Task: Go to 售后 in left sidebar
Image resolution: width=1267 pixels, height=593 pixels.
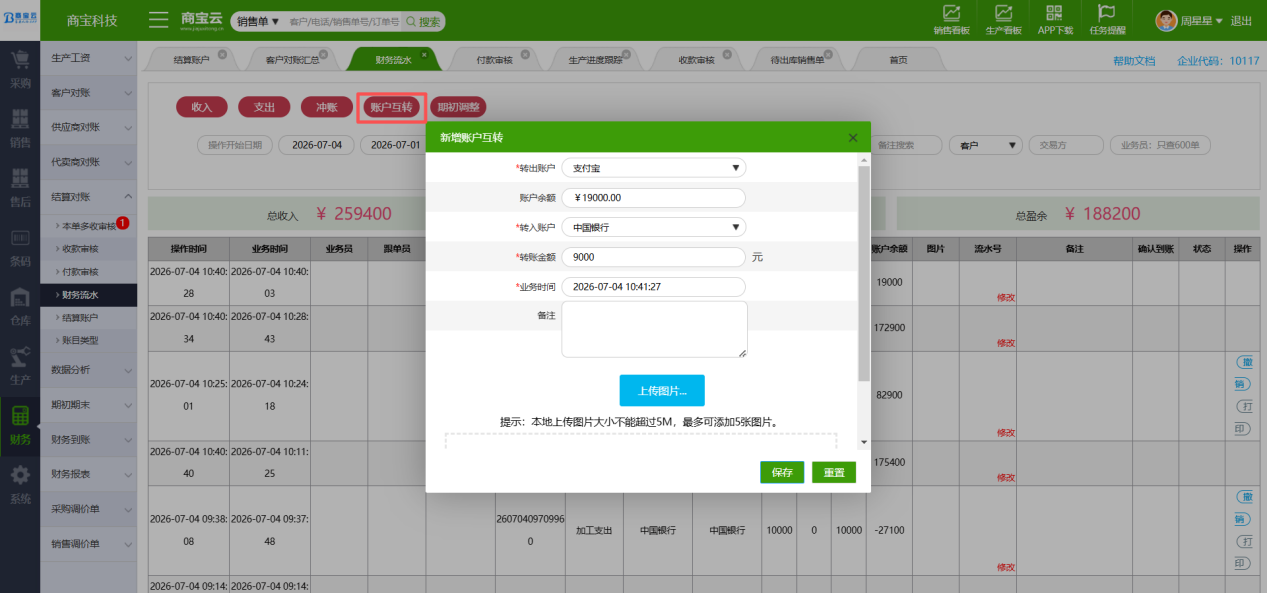Action: pyautogui.click(x=20, y=188)
